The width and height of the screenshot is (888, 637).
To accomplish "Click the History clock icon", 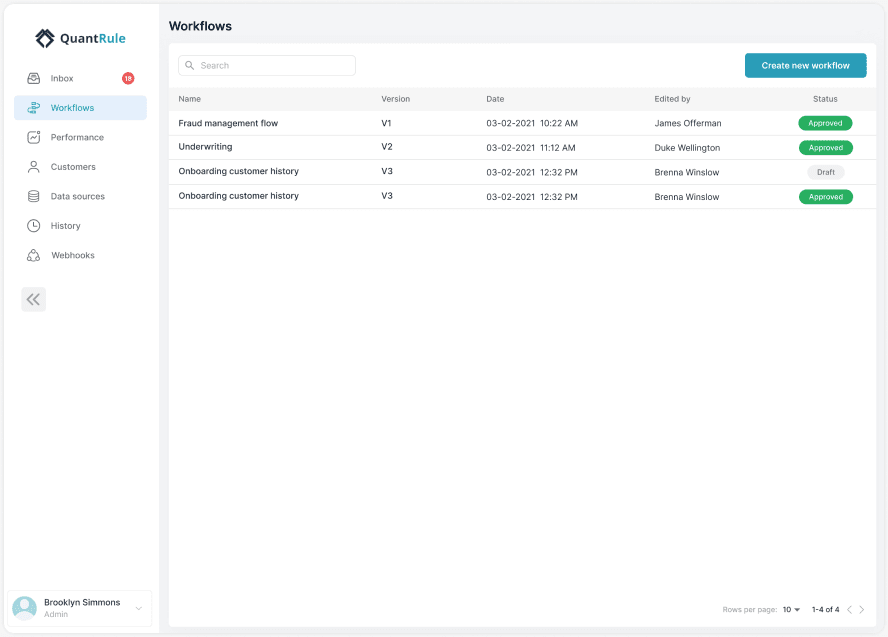I will 33,225.
